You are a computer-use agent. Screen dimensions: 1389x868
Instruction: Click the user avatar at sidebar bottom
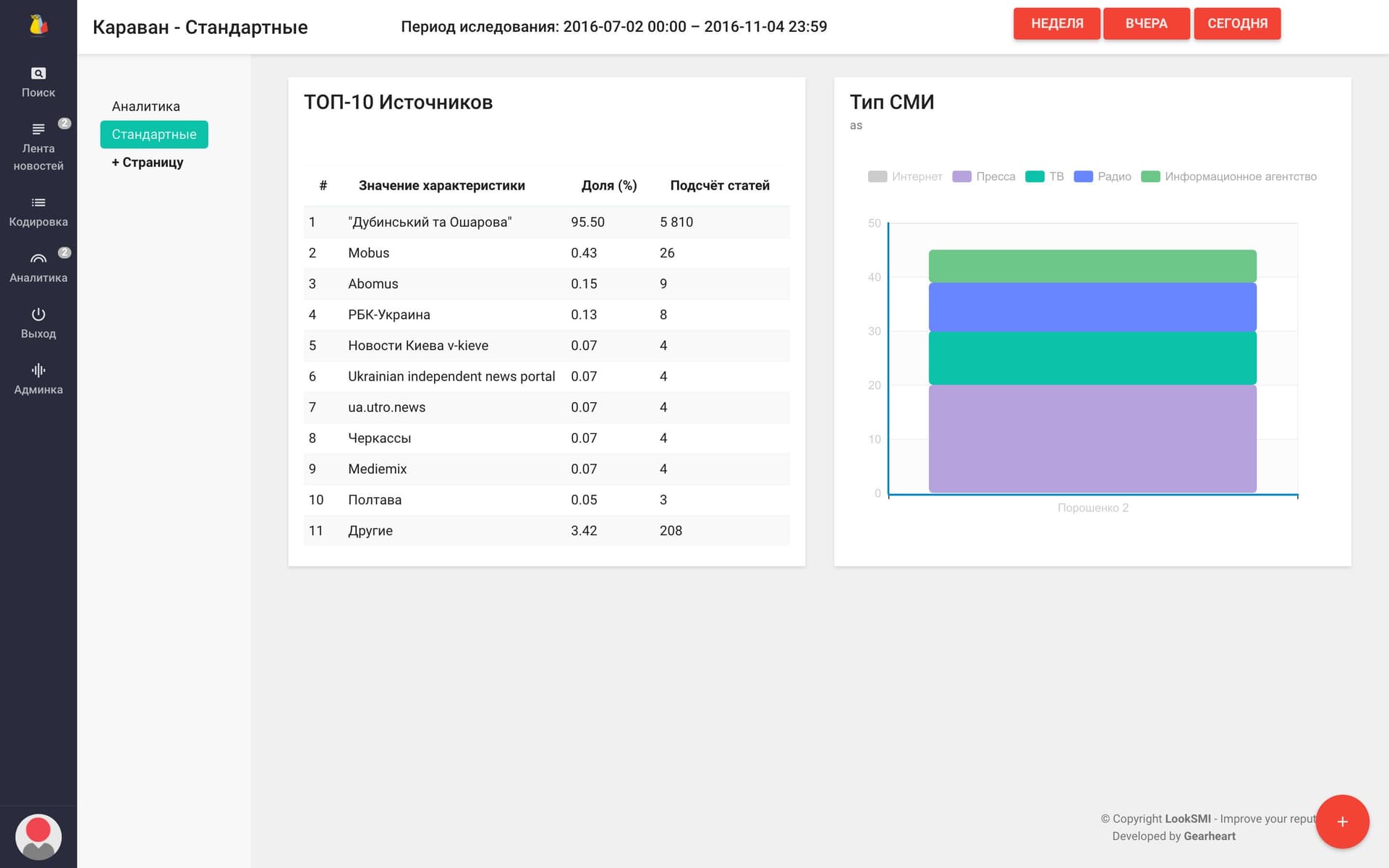coord(38,837)
